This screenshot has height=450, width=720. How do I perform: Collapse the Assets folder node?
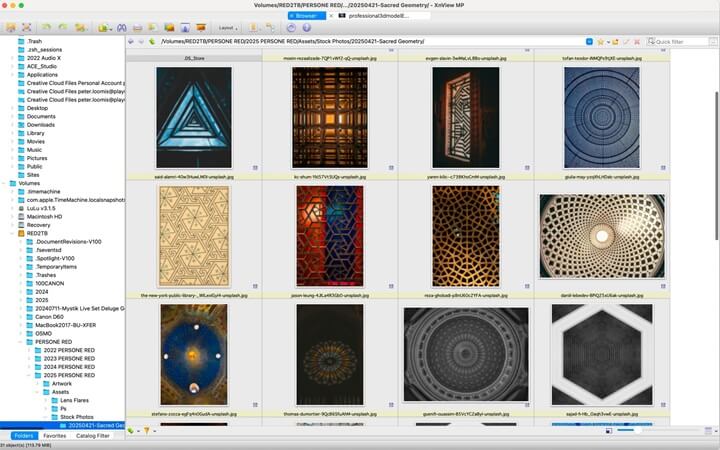point(37,392)
